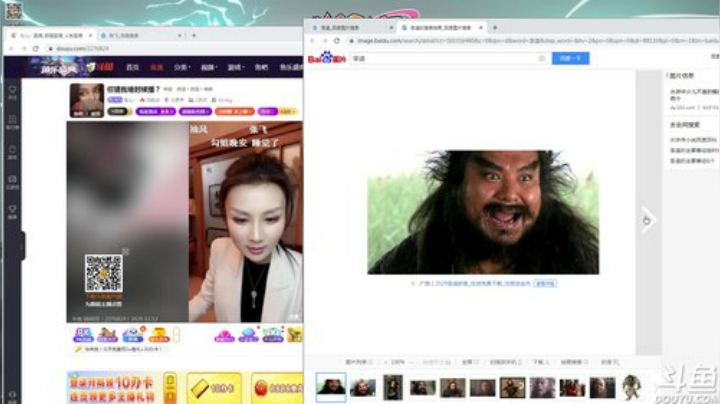Image resolution: width=720 pixels, height=404 pixels.
Task: Expand the Douyu left sidebar handle
Action: click(21, 247)
